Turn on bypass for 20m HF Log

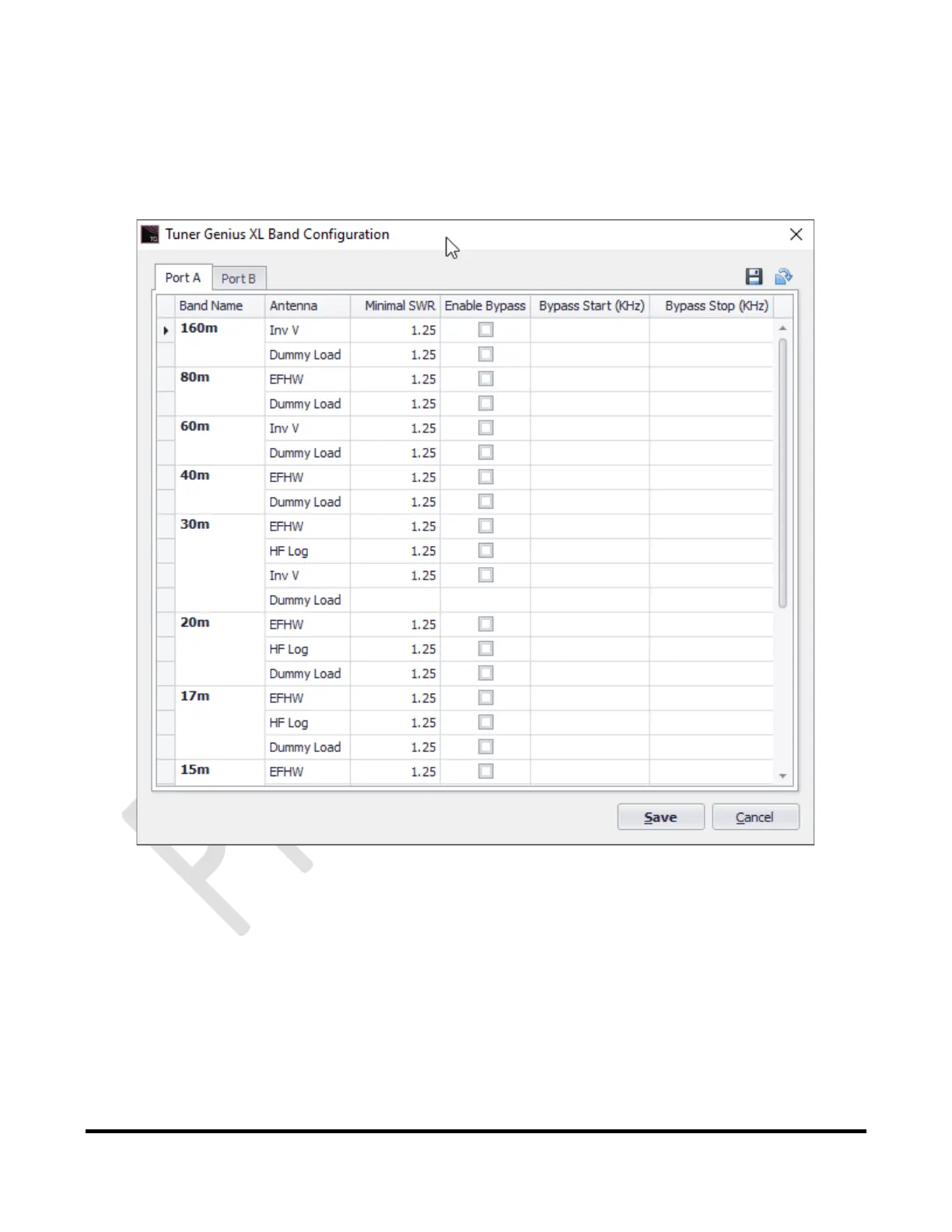coord(486,649)
